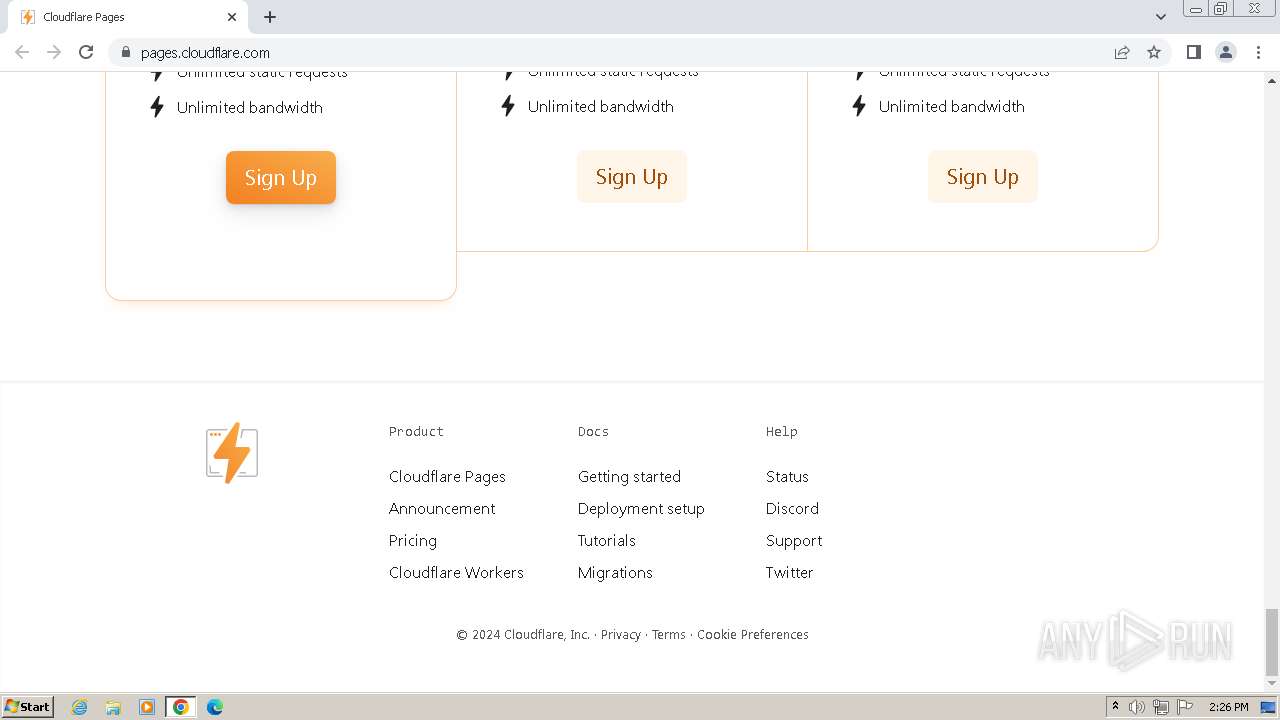The image size is (1280, 720).
Task: Close the Cloudflare Pages tab
Action: point(232,17)
